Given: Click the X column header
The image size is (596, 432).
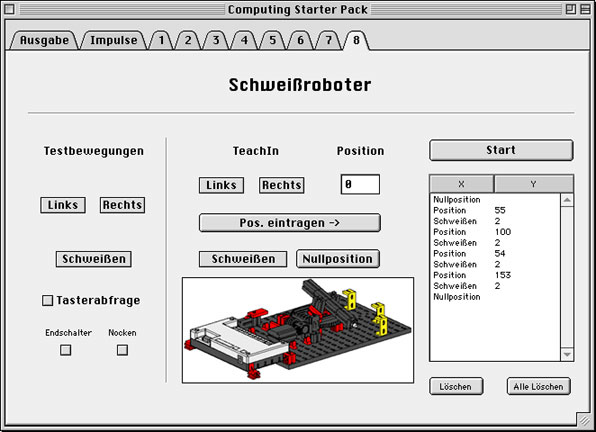Looking at the screenshot, I should tap(461, 184).
